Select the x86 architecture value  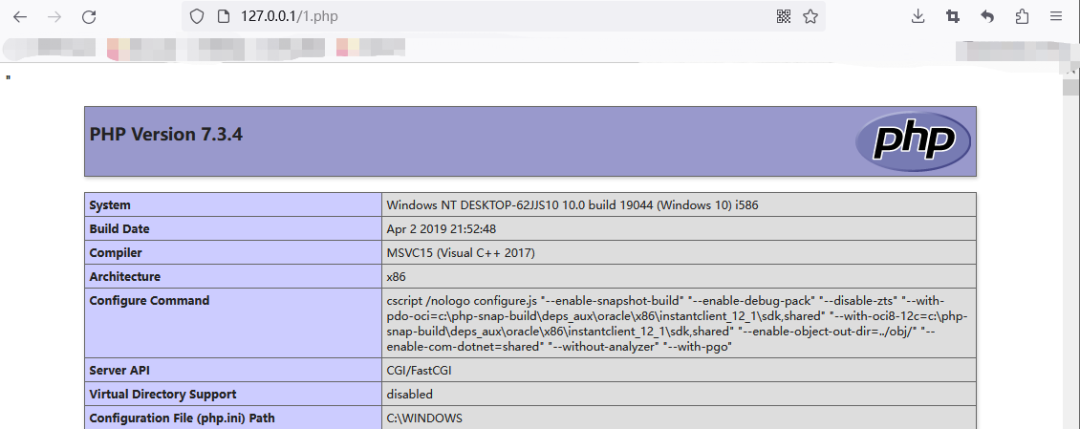pyautogui.click(x=396, y=277)
